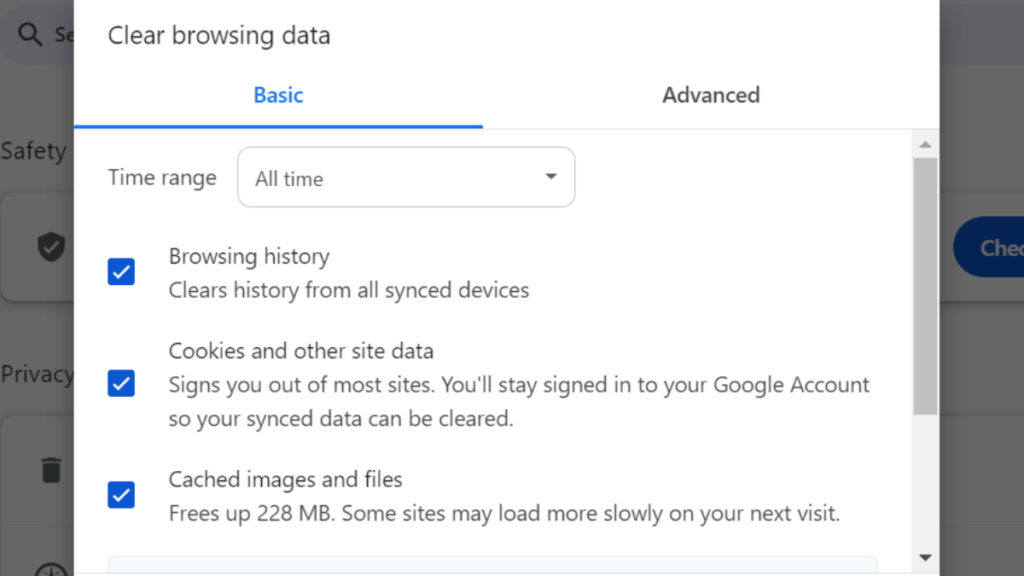The height and width of the screenshot is (576, 1024).
Task: Select the Basic tab
Action: tap(277, 95)
